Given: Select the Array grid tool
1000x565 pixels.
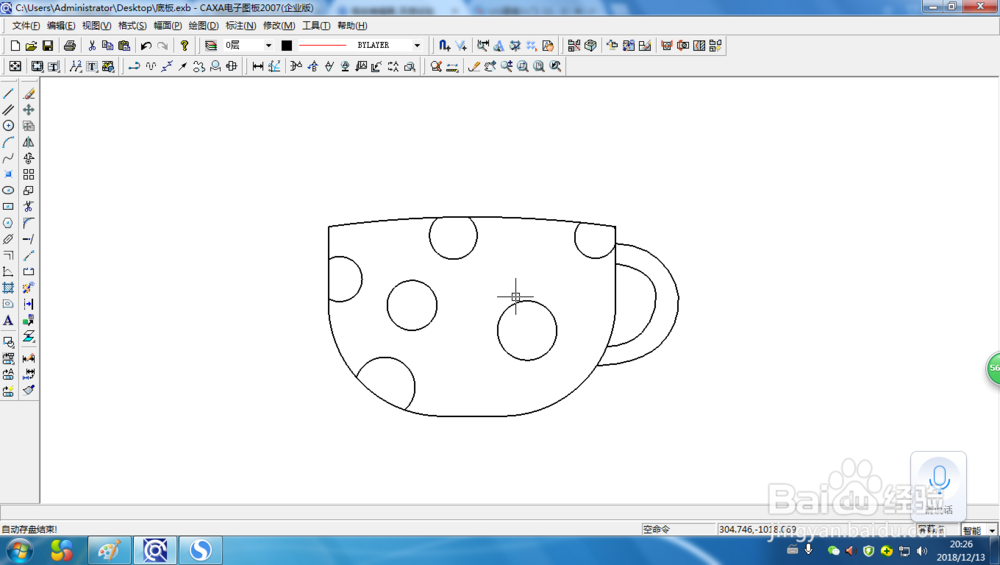Looking at the screenshot, I should click(x=29, y=174).
